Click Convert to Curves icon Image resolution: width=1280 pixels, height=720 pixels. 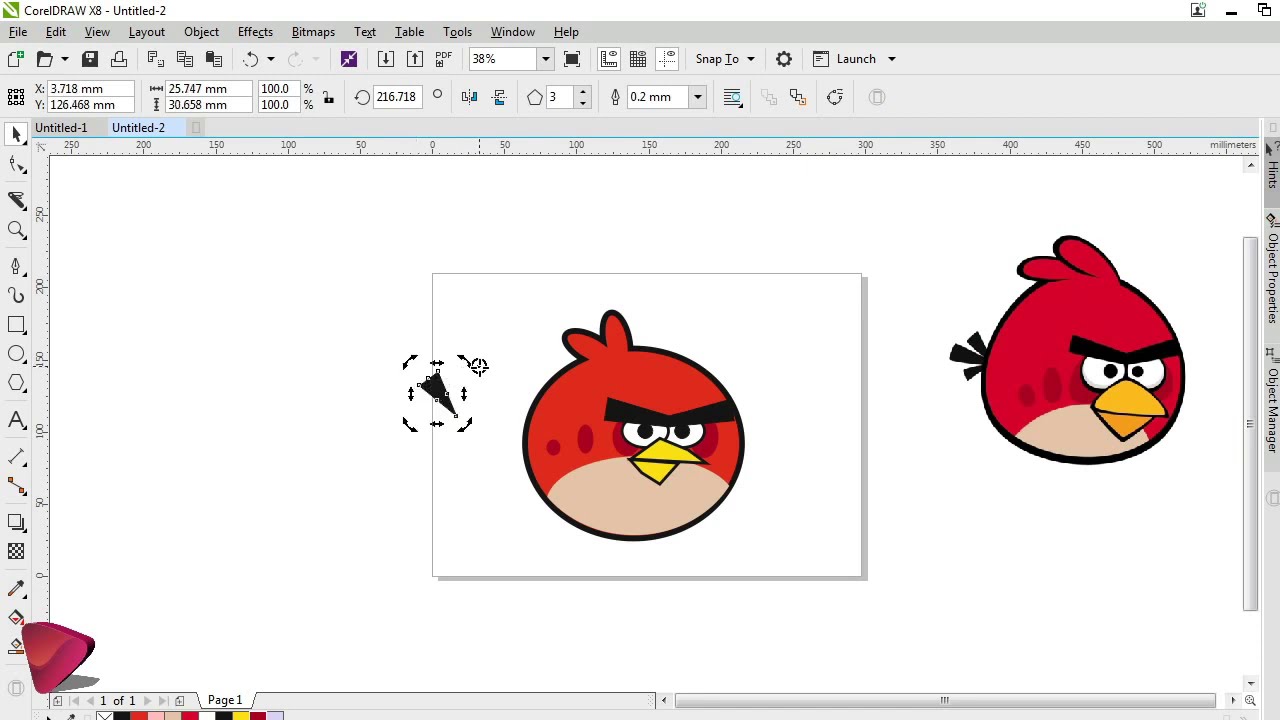point(835,97)
